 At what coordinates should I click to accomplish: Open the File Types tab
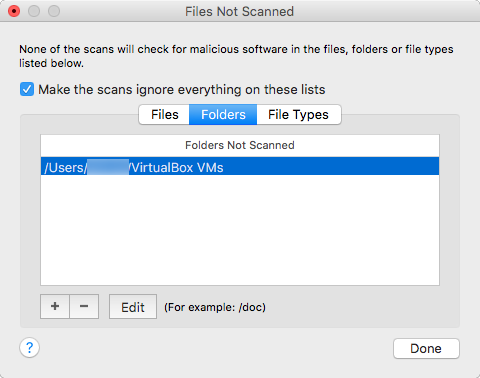pos(299,115)
